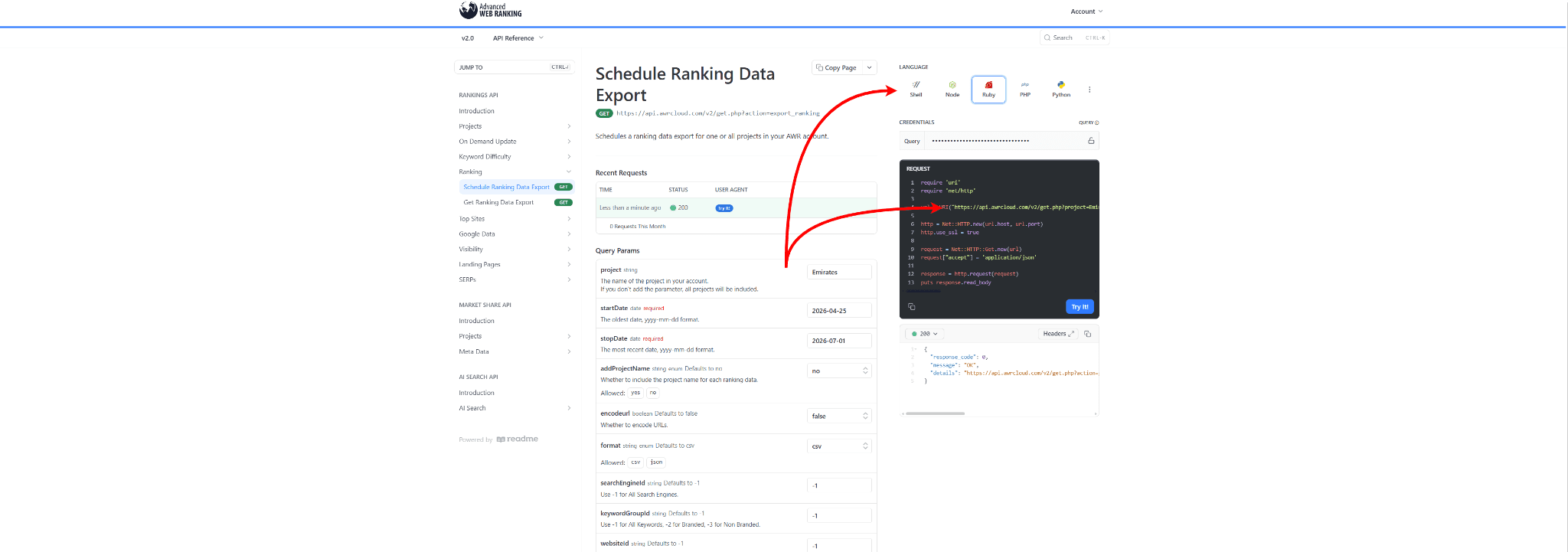Edit the stopDate field
Screen dimensions: 1568x552
[x=839, y=341]
